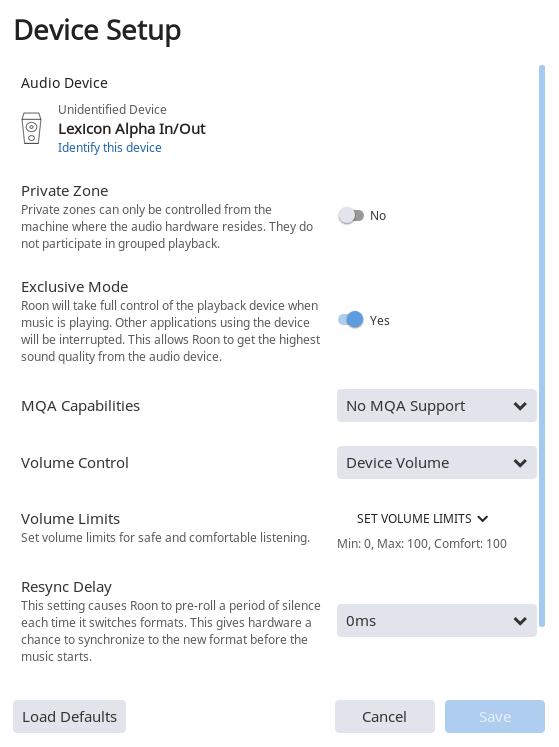Viewport: 559px width, 747px height.
Task: Enable the Private Zone toggle
Action: [351, 215]
